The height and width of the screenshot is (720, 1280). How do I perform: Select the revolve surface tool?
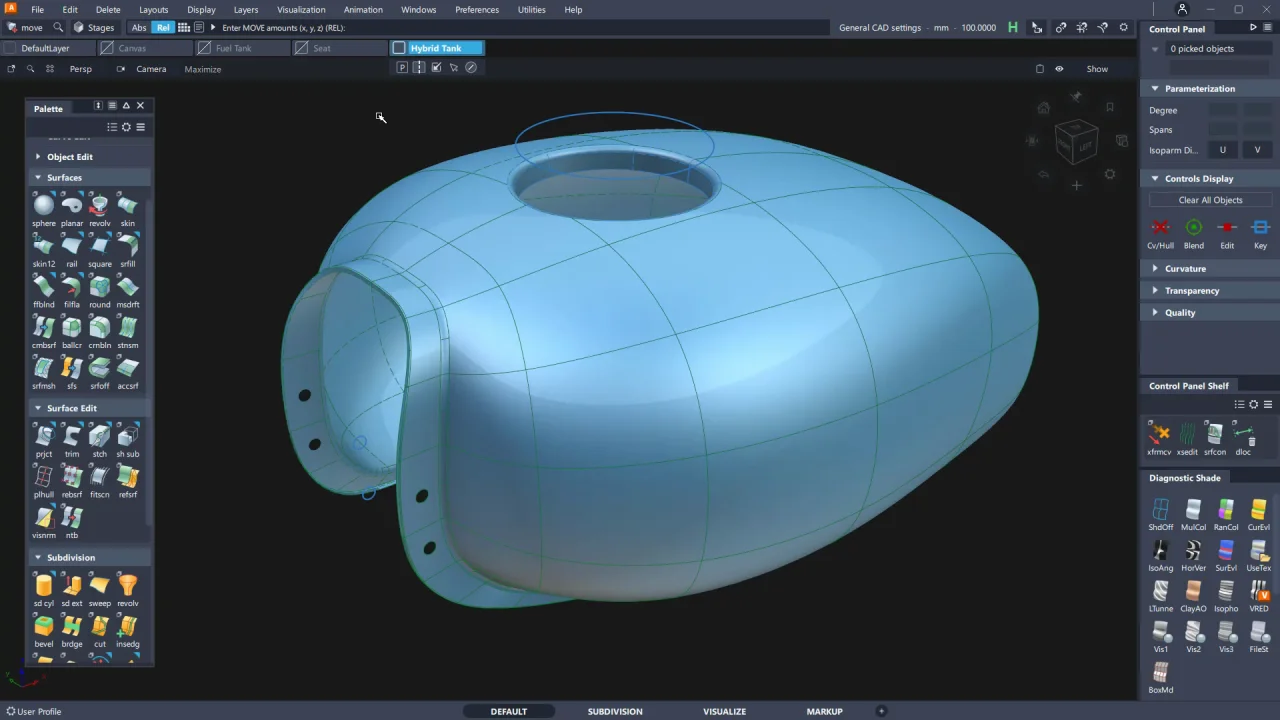pos(99,206)
